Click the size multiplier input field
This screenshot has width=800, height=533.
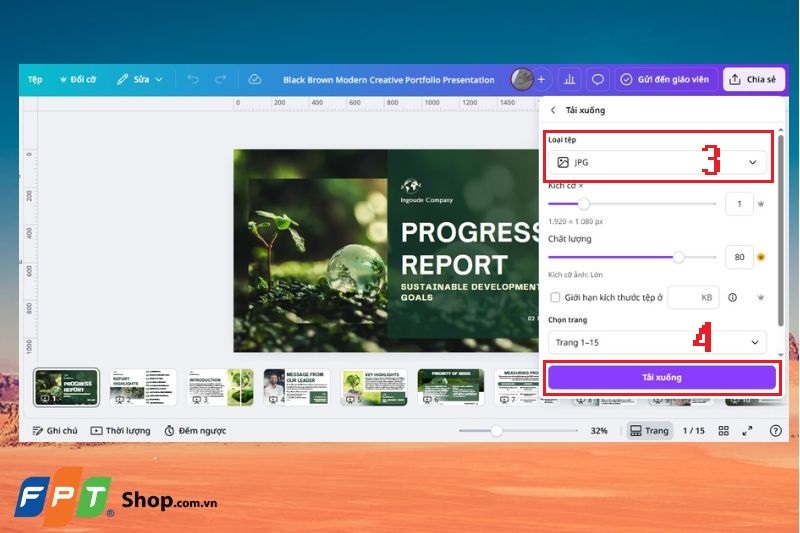tap(739, 204)
